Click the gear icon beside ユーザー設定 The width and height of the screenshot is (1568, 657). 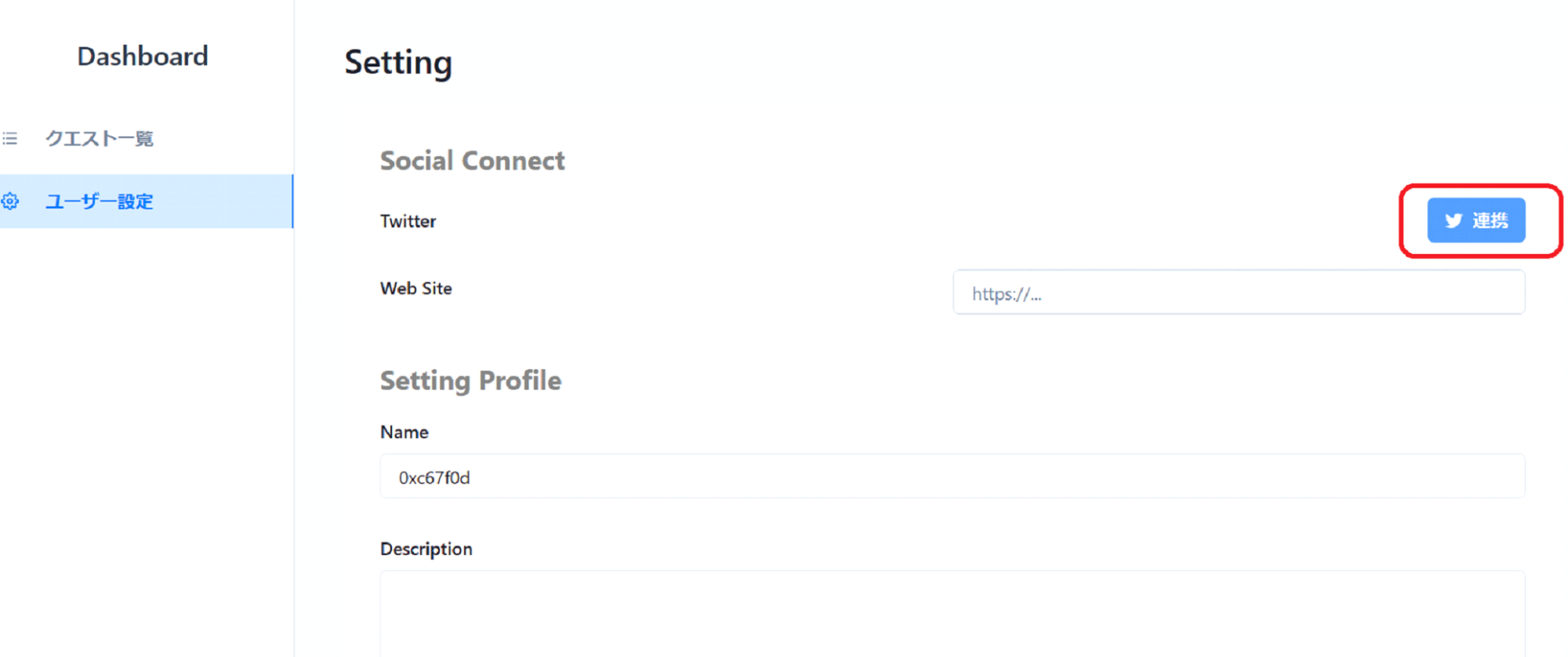pyautogui.click(x=9, y=201)
